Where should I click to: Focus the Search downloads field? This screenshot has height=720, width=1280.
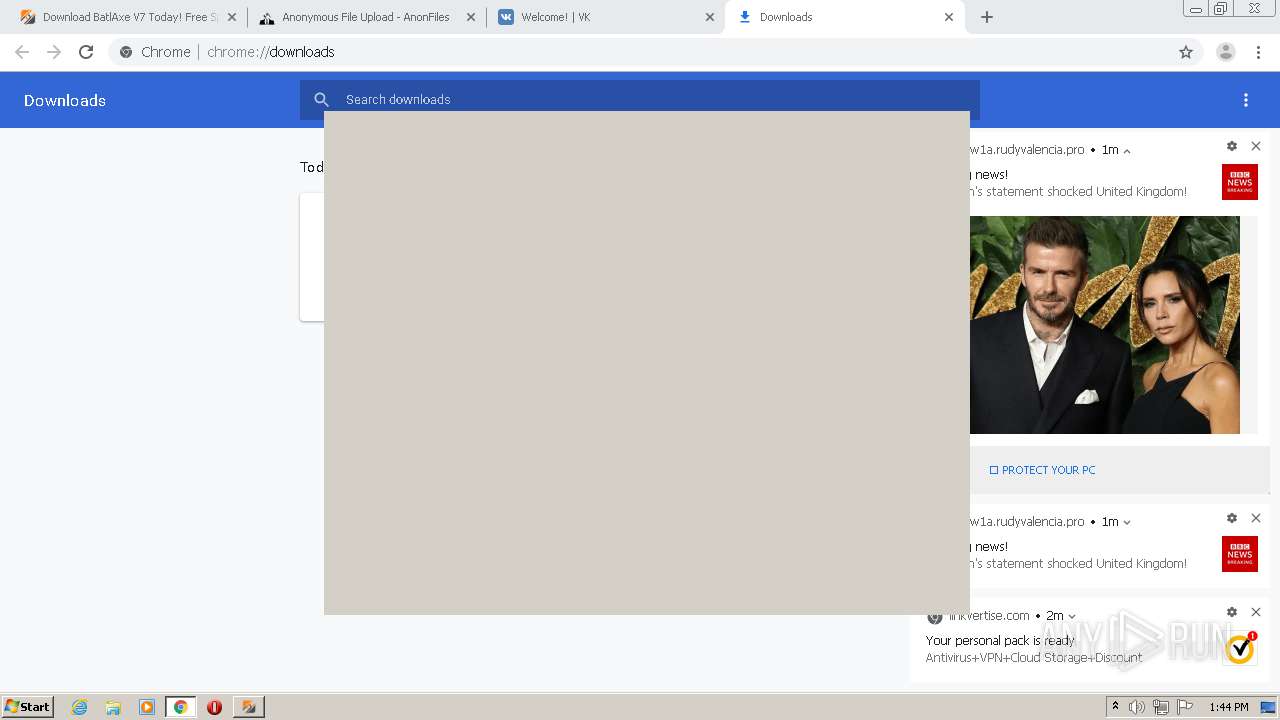point(640,99)
